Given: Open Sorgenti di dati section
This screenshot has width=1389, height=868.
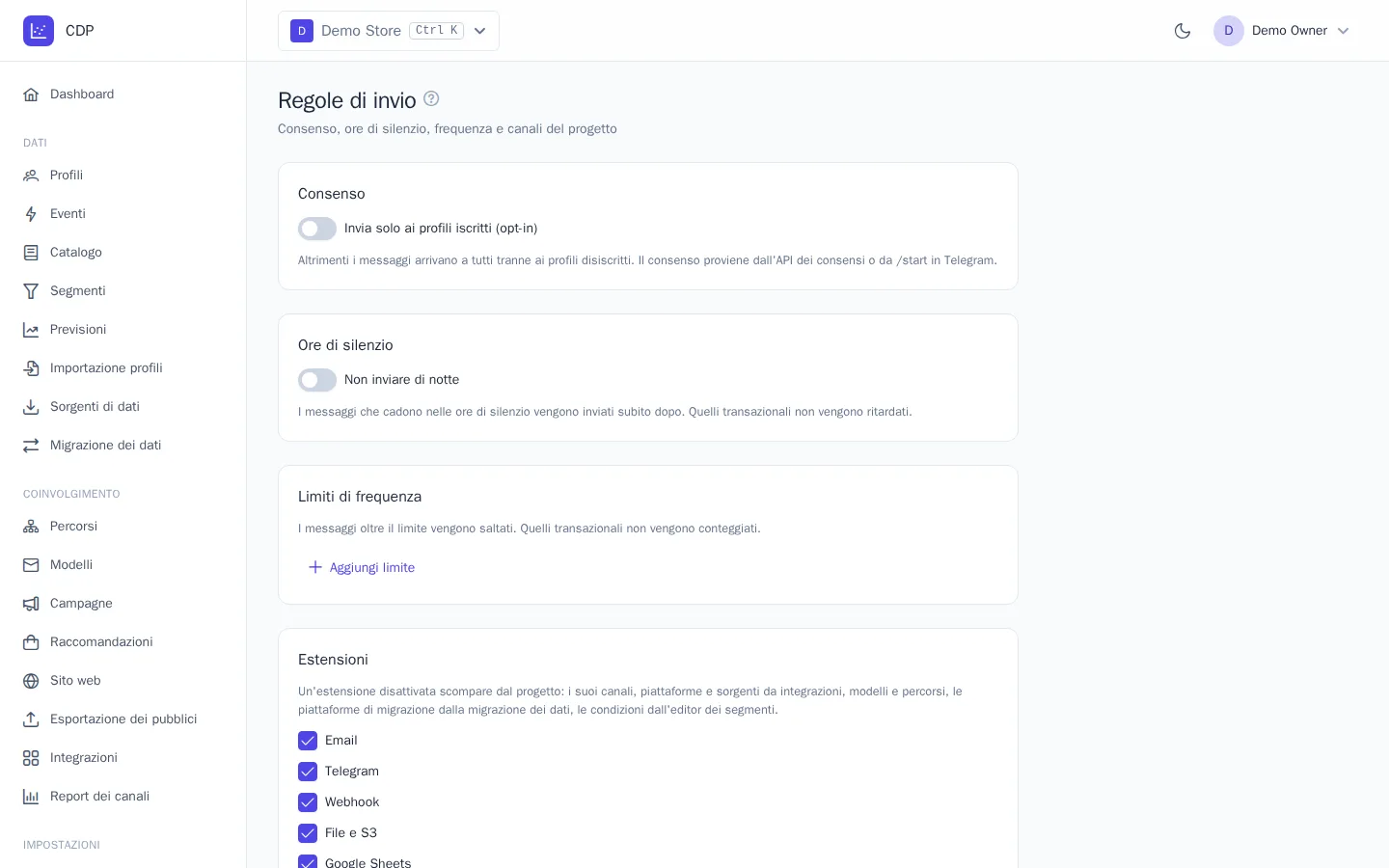Looking at the screenshot, I should point(123,407).
